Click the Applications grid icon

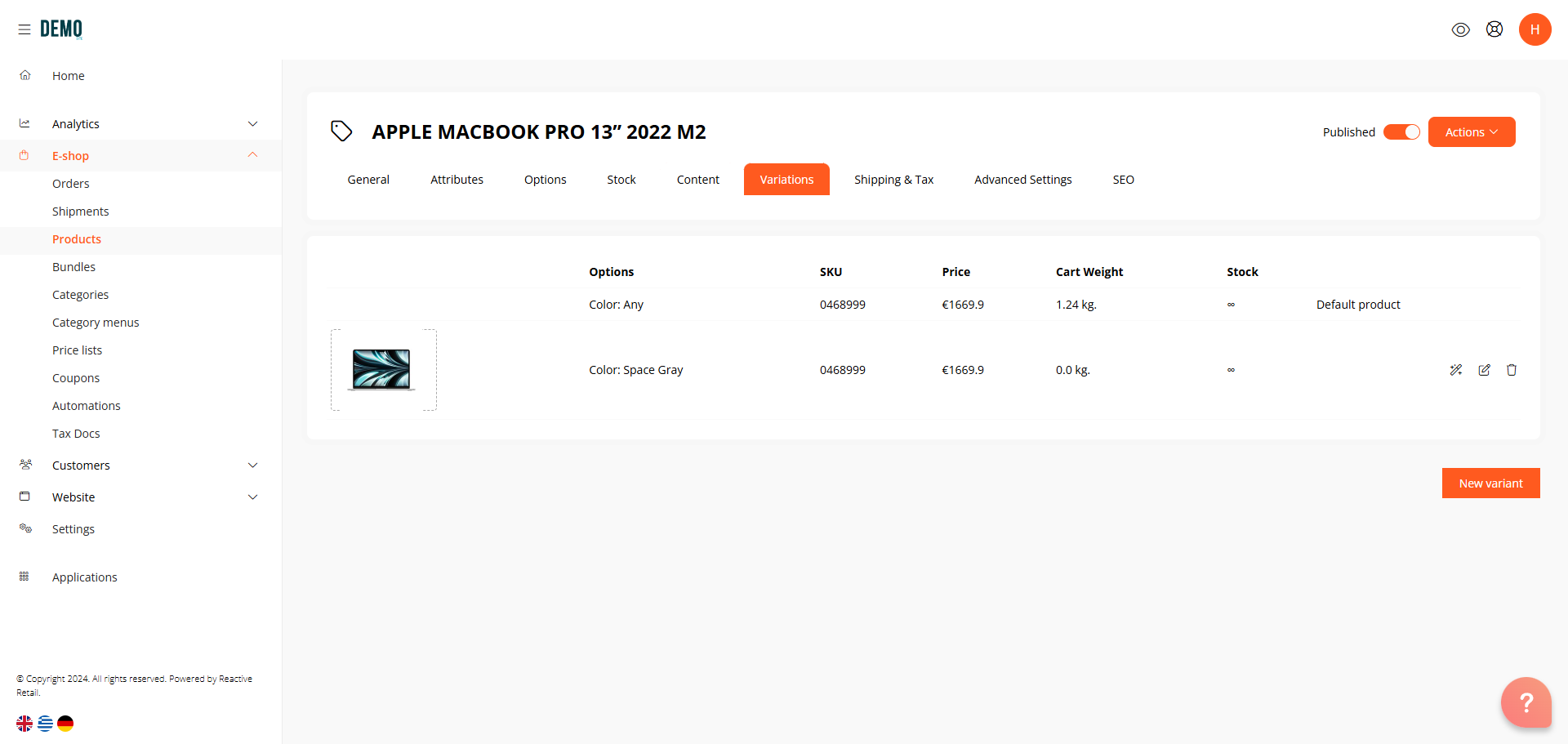24,577
